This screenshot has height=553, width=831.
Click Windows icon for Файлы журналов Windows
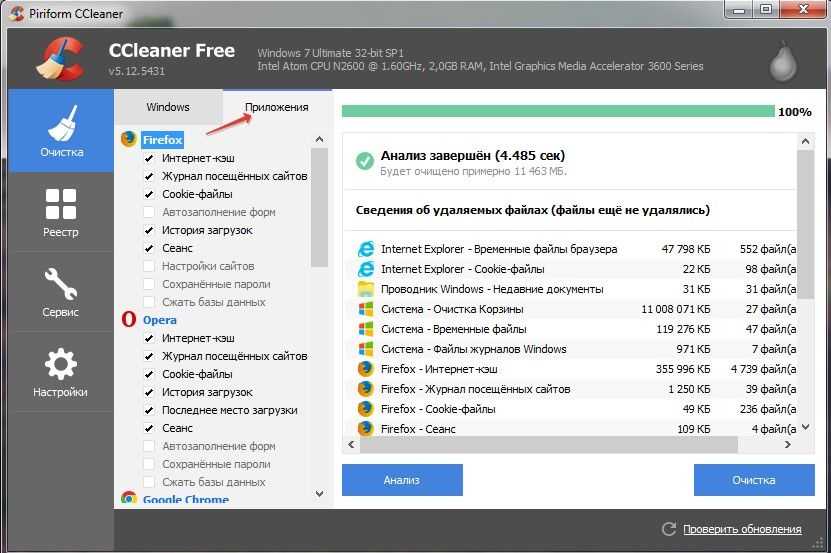(366, 349)
